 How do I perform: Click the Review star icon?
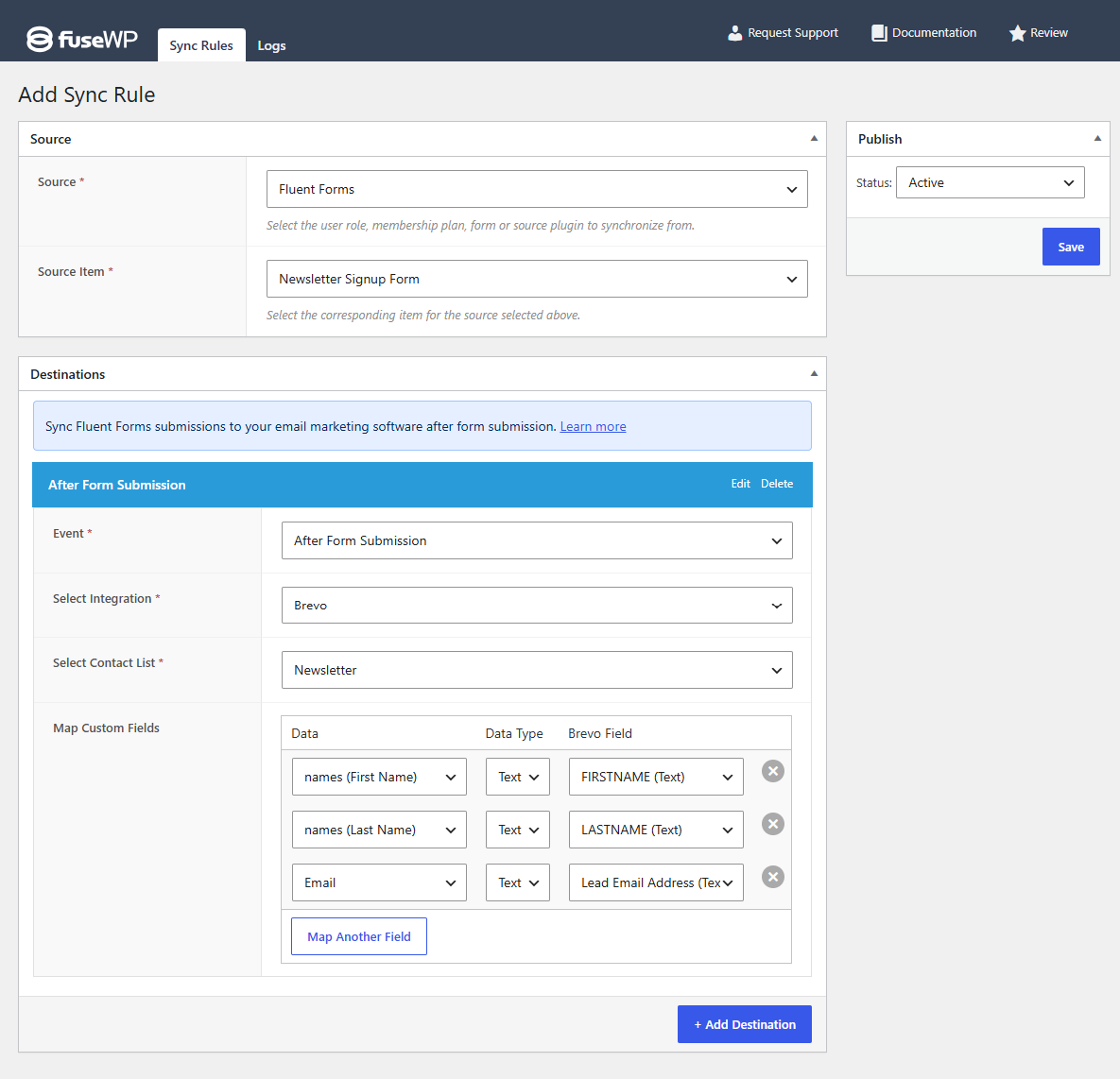(1017, 33)
